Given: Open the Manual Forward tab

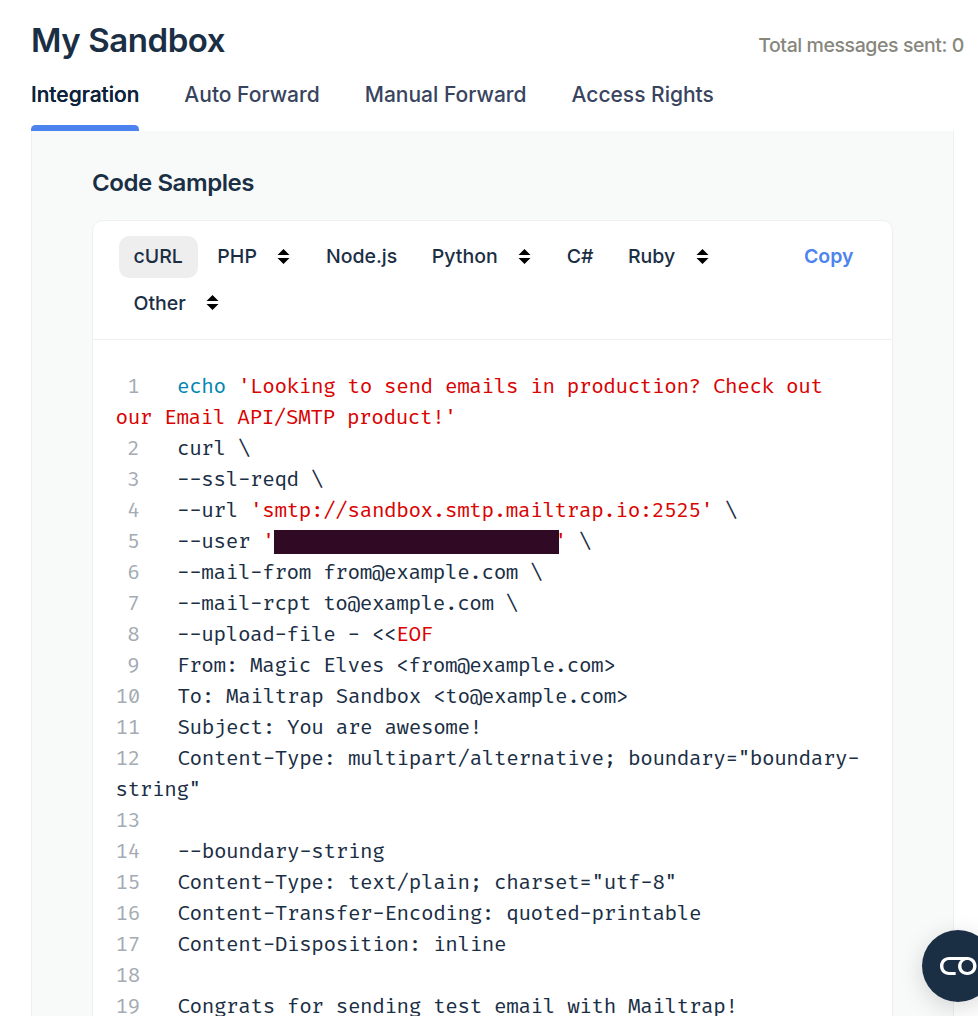Looking at the screenshot, I should (x=445, y=94).
